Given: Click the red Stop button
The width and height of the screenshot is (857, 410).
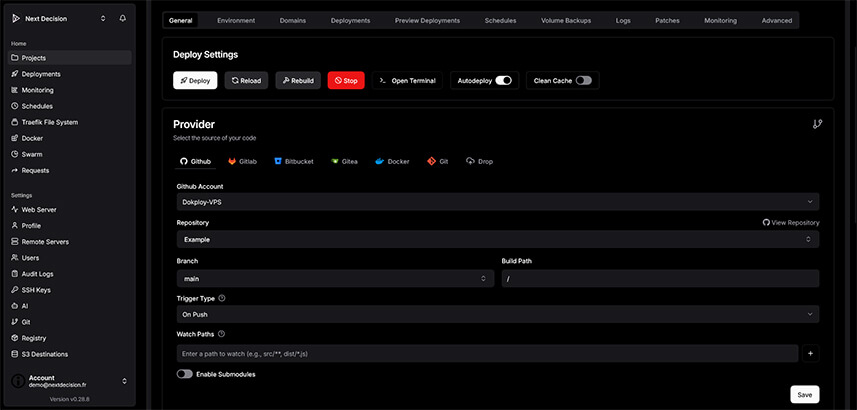Looking at the screenshot, I should (x=346, y=80).
